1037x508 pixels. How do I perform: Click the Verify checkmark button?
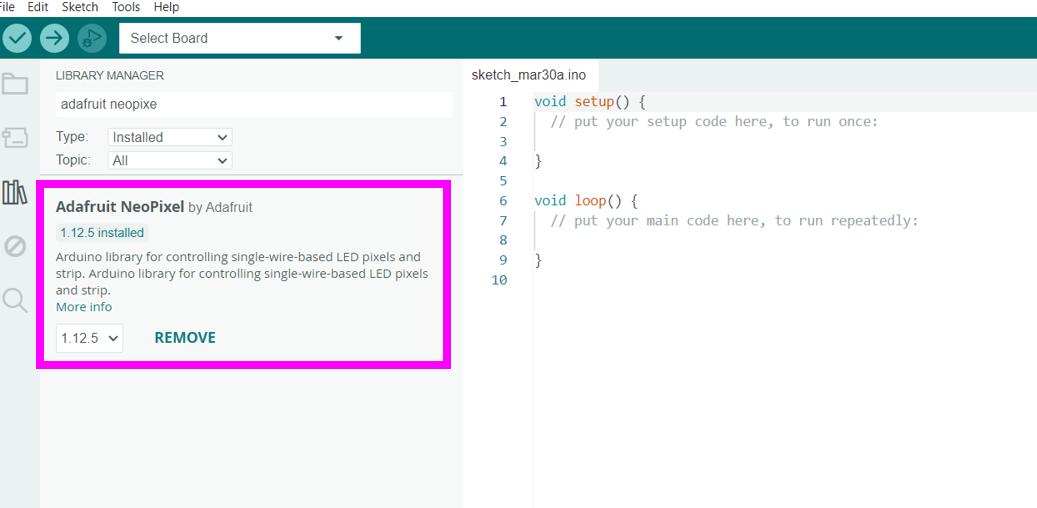[x=17, y=38]
